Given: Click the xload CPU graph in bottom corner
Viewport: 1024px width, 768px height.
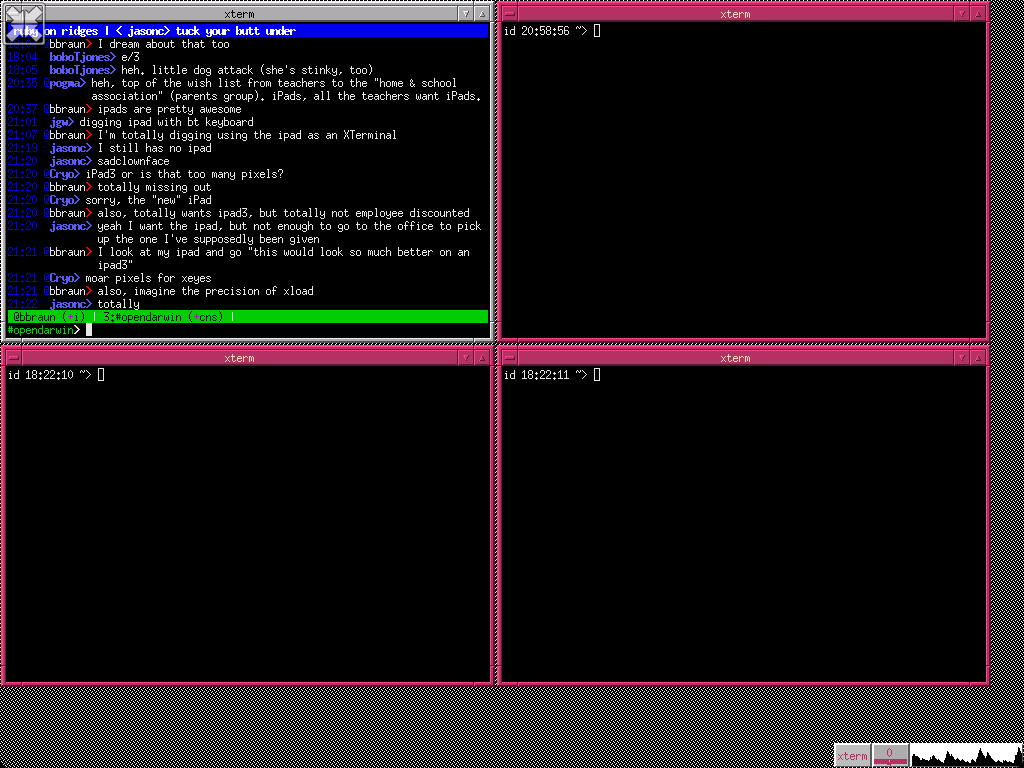Looking at the screenshot, I should (966, 755).
